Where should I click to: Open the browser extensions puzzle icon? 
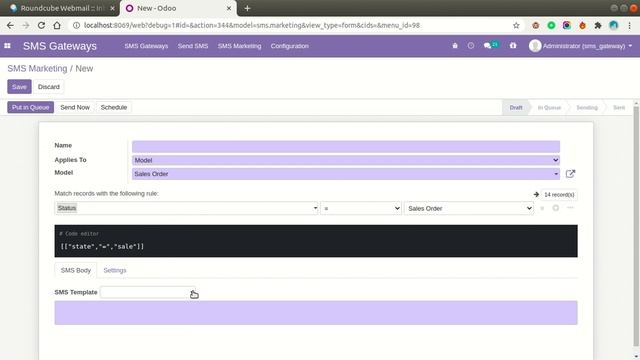click(x=598, y=25)
